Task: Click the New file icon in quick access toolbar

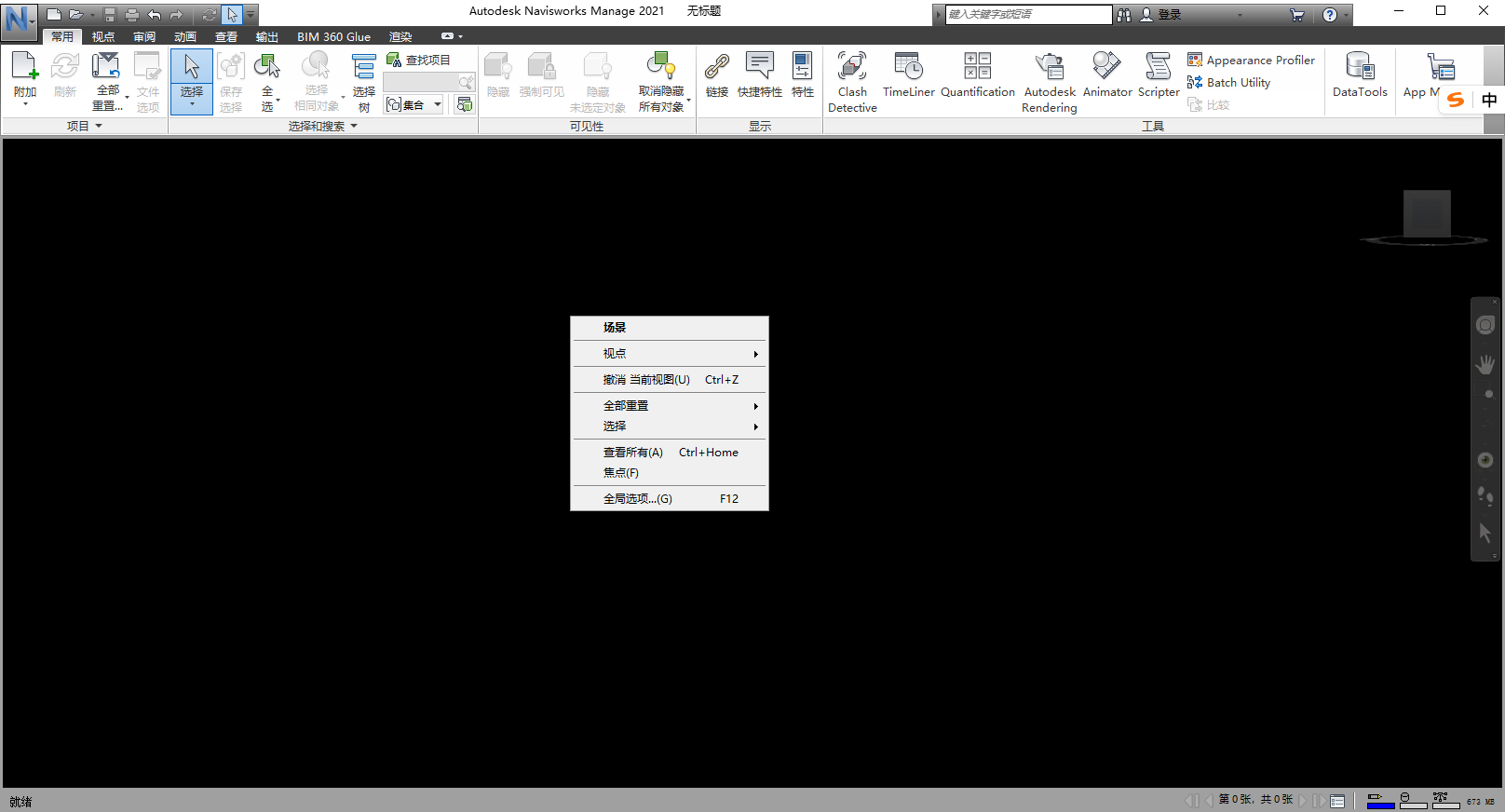Action: point(54,14)
